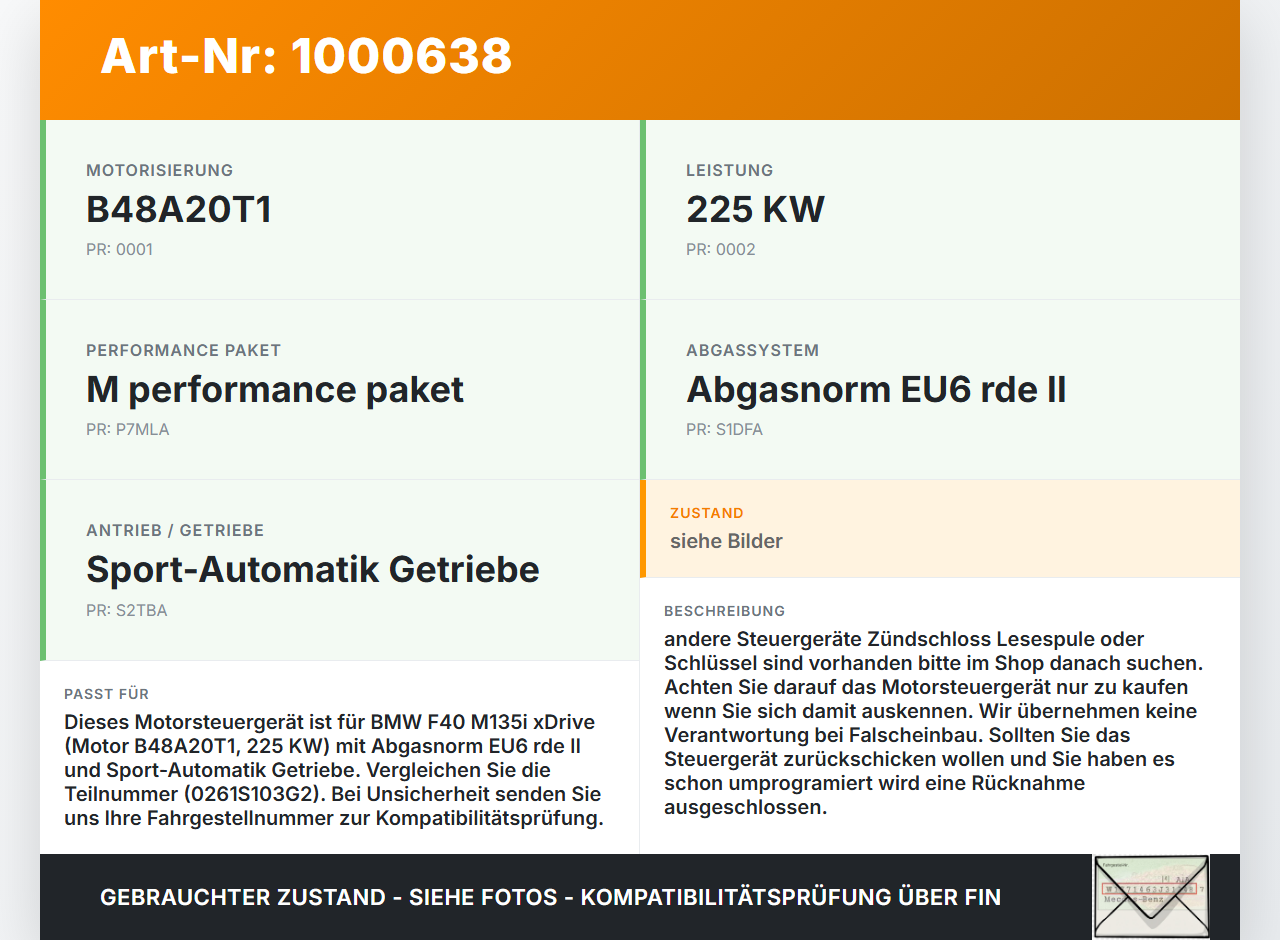This screenshot has height=940, width=1280.
Task: Click the ANTRIEB / GETRIEBE label
Action: (175, 530)
